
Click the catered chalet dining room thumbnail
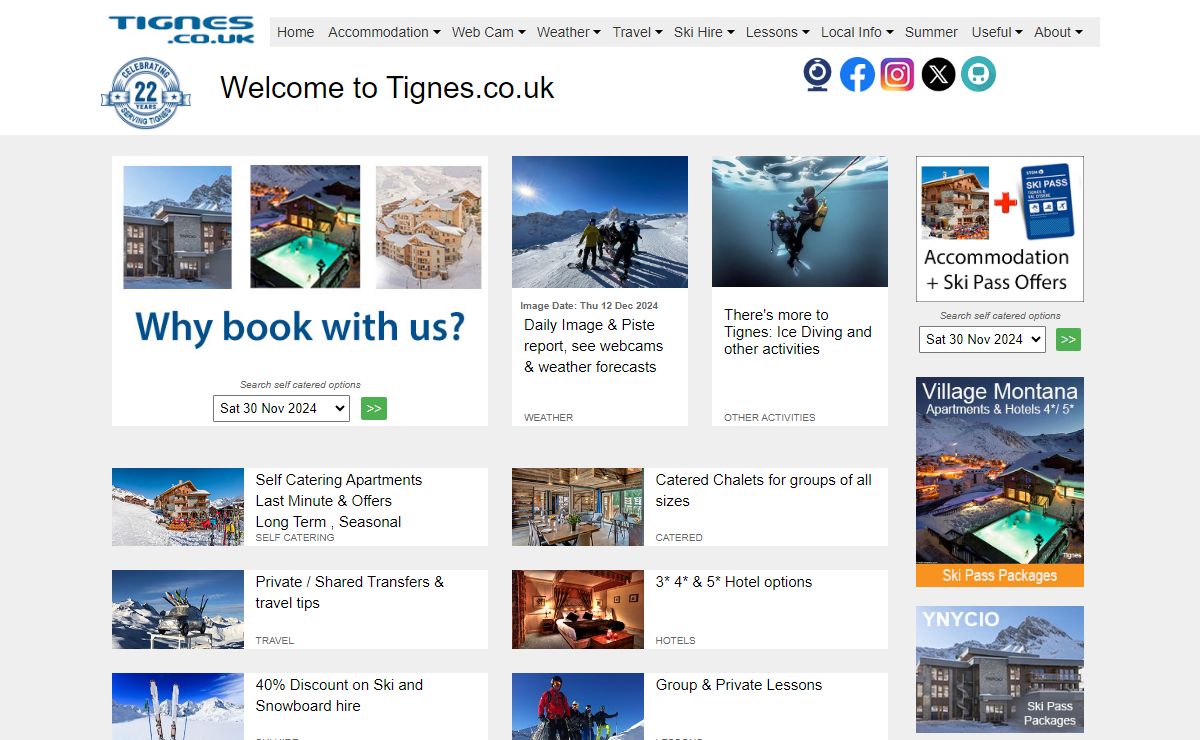pos(578,507)
